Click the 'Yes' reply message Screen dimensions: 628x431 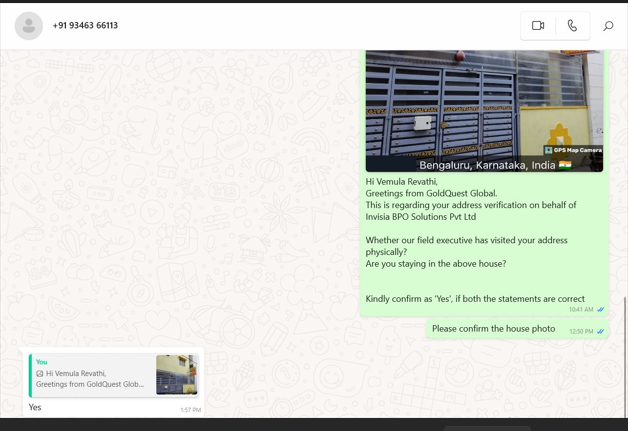(x=36, y=407)
